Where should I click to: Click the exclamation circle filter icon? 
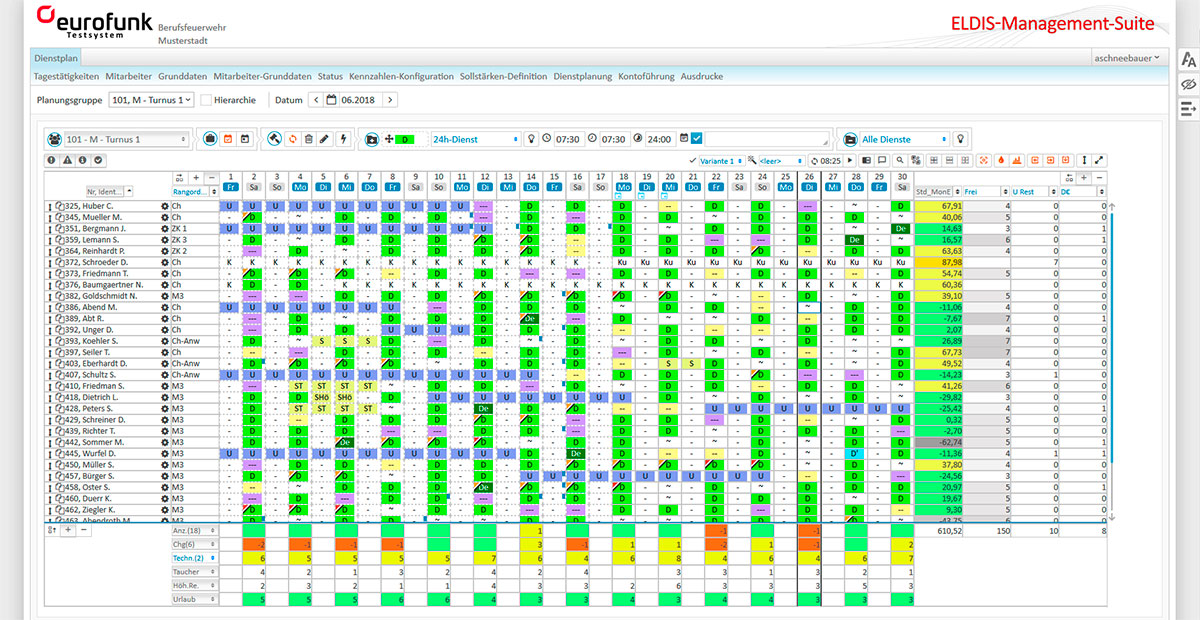51,160
